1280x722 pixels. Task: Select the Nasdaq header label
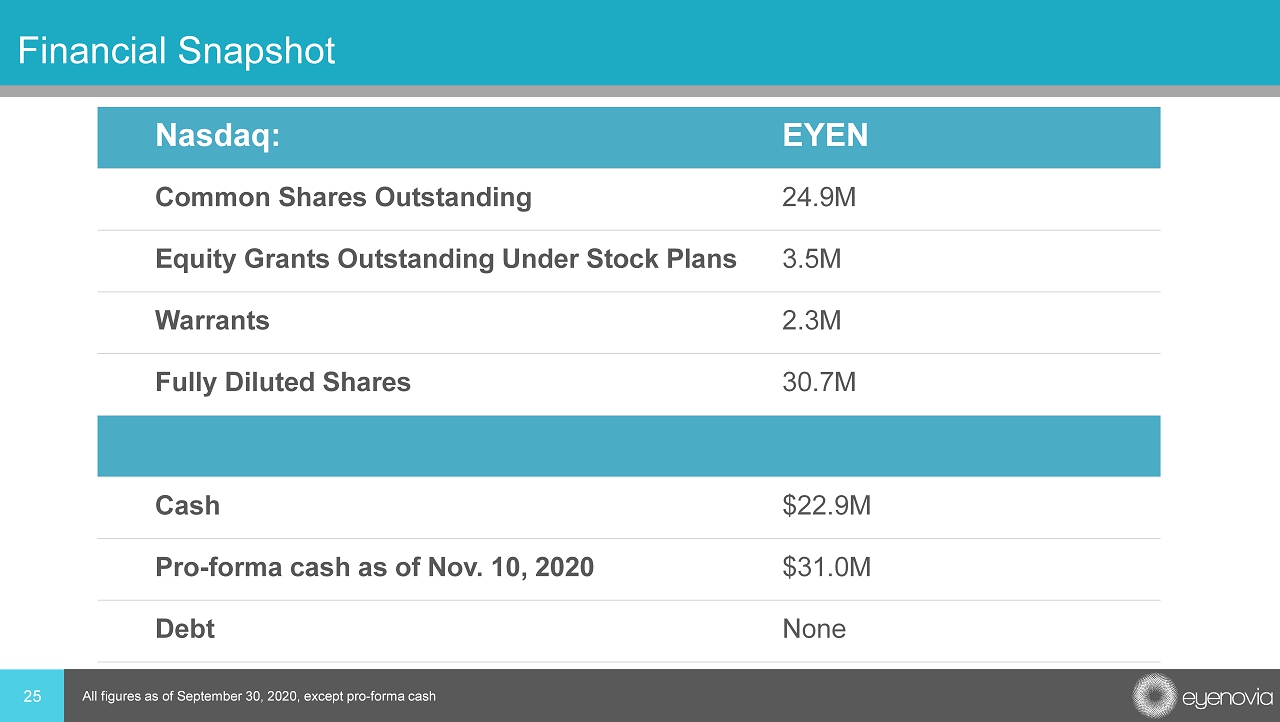[217, 136]
